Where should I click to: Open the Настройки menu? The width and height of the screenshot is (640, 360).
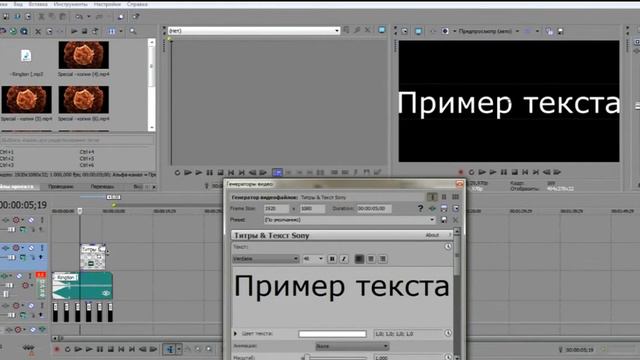pyautogui.click(x=107, y=4)
